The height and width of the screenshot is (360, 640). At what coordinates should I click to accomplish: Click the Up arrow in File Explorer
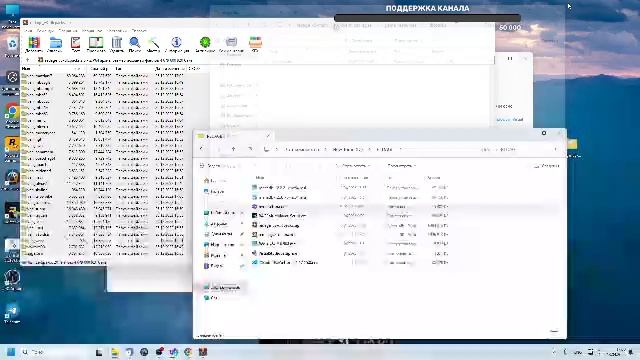(x=233, y=149)
